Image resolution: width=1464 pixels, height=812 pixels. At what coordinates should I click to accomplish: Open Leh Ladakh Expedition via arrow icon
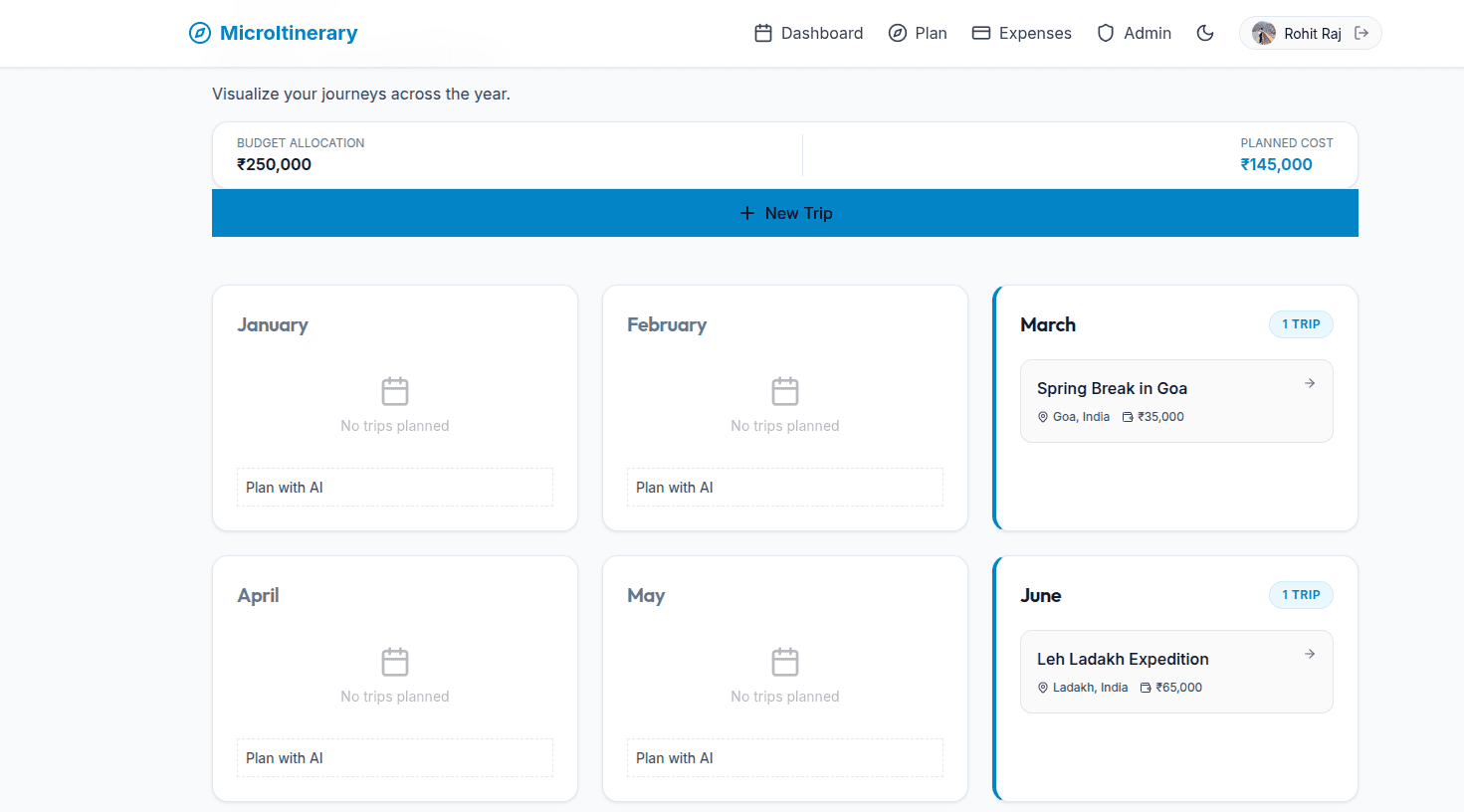1309,653
